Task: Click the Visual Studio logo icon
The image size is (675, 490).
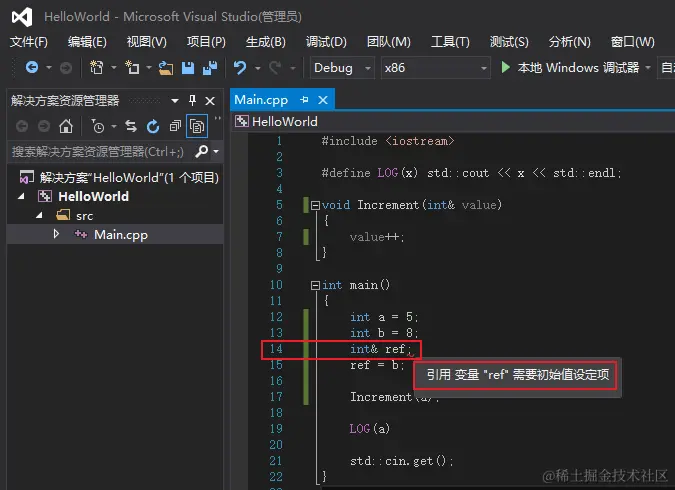Action: coord(22,17)
